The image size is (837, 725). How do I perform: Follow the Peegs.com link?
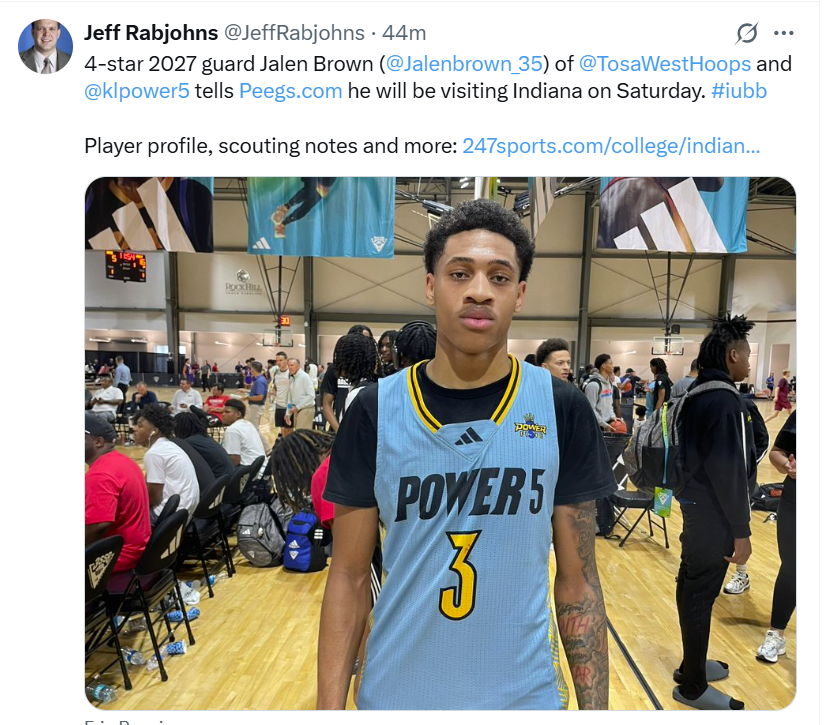(x=290, y=91)
